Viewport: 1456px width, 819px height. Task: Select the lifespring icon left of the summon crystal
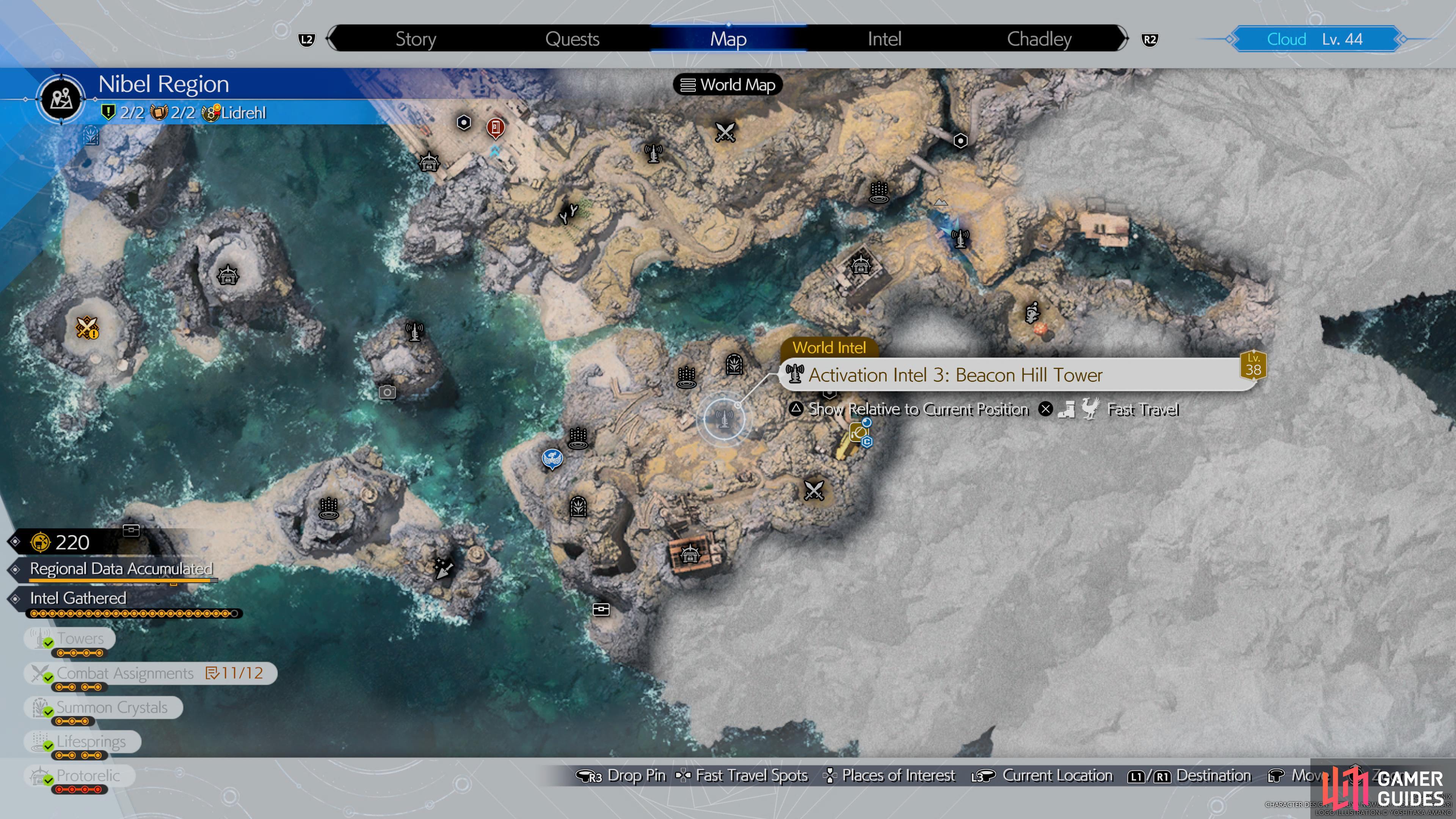(686, 378)
